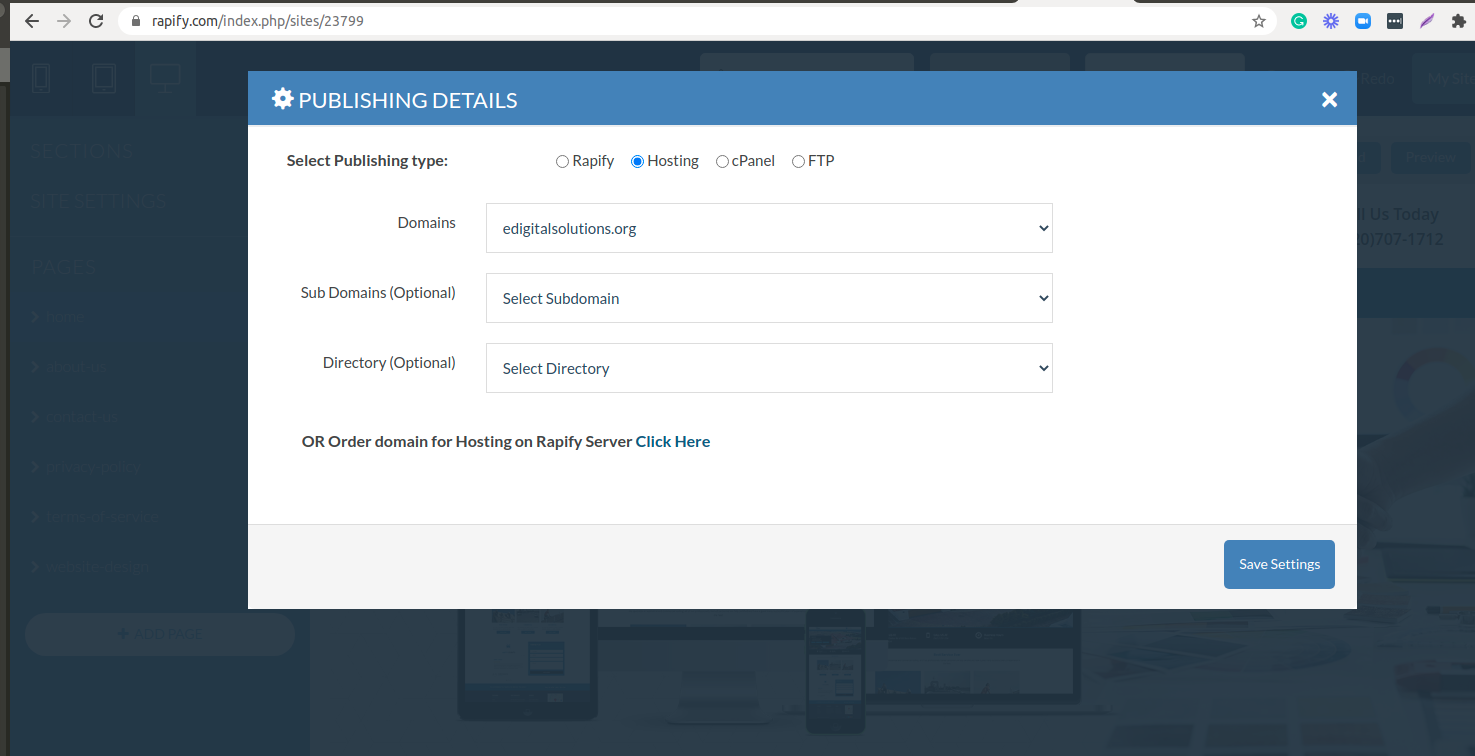
Task: Open the browser Extensions puzzle menu
Action: (x=1459, y=21)
